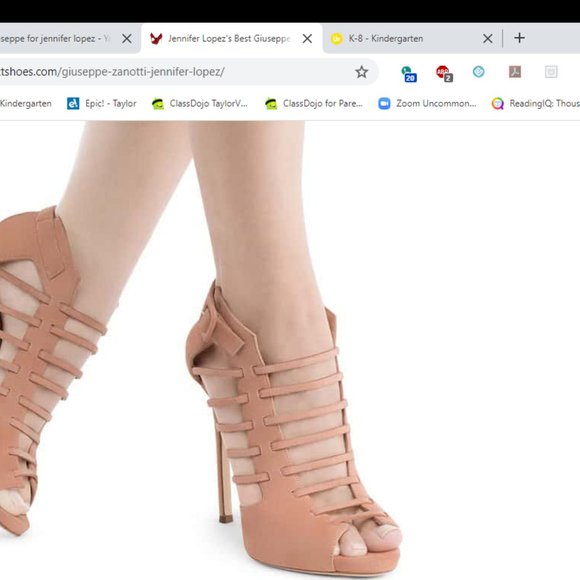Screen dimensions: 580x580
Task: Click the Zoom camera bookmark favicon
Action: [x=384, y=104]
